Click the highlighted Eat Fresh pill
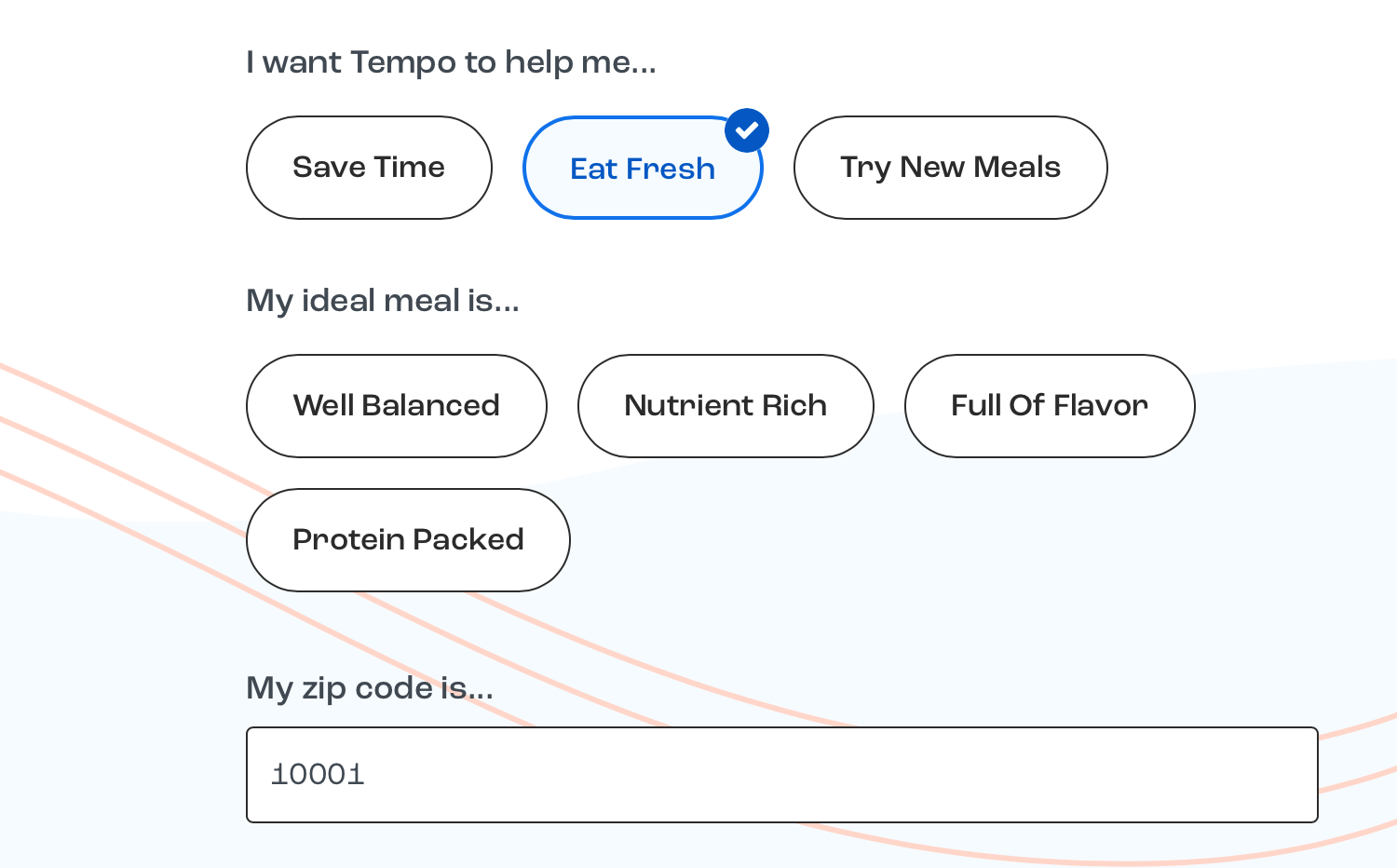The height and width of the screenshot is (868, 1397). [643, 169]
